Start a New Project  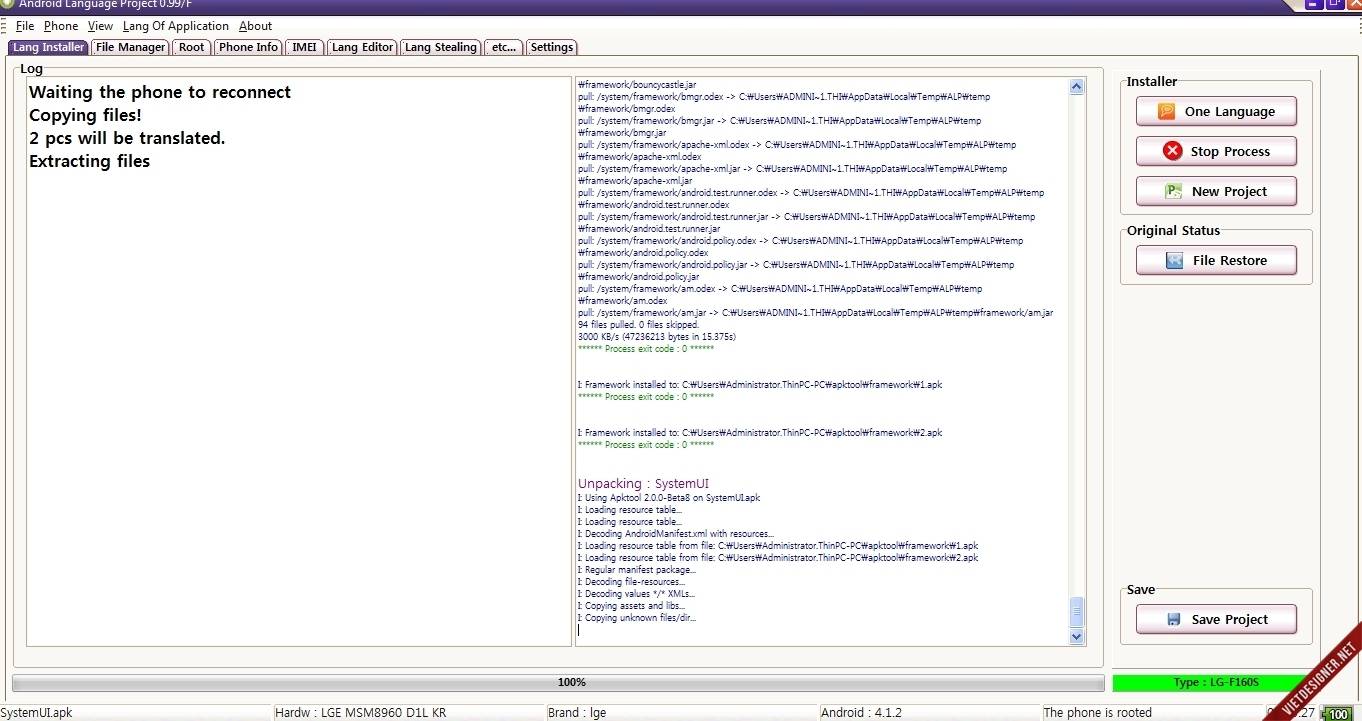pyautogui.click(x=1216, y=191)
